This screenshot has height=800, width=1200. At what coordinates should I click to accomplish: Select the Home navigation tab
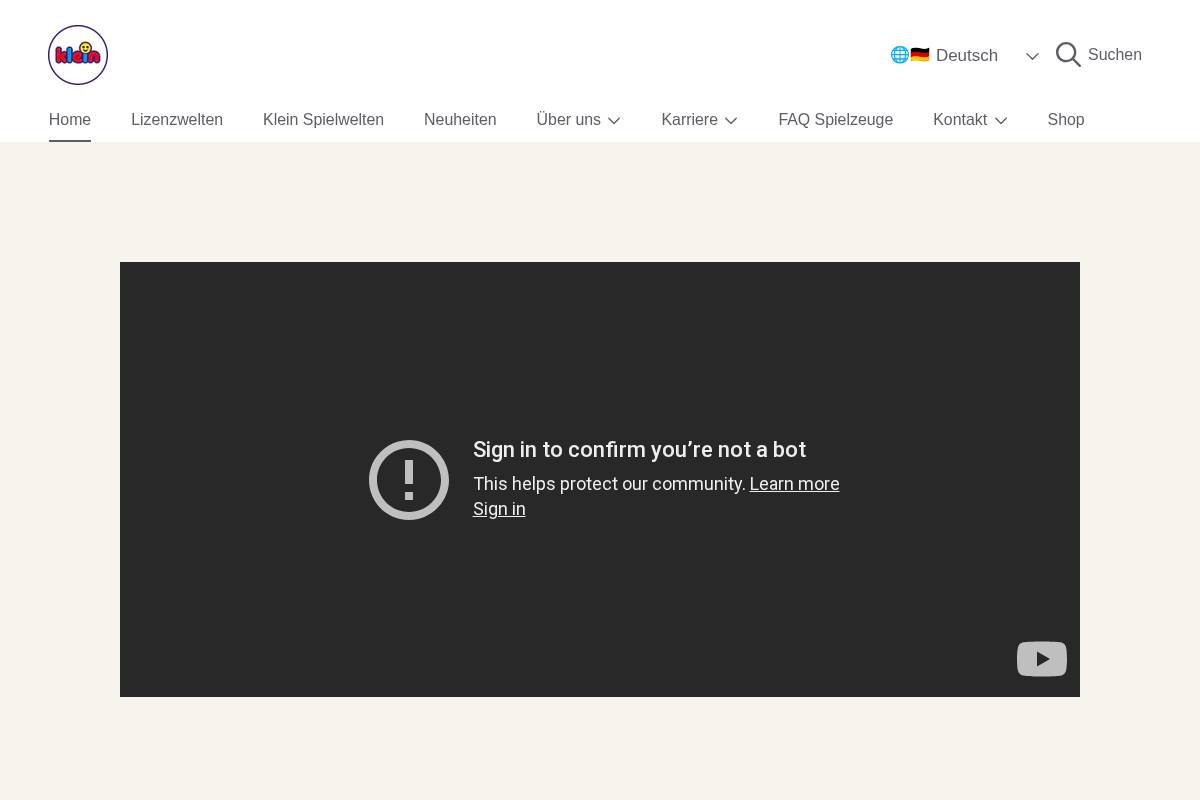(x=69, y=120)
